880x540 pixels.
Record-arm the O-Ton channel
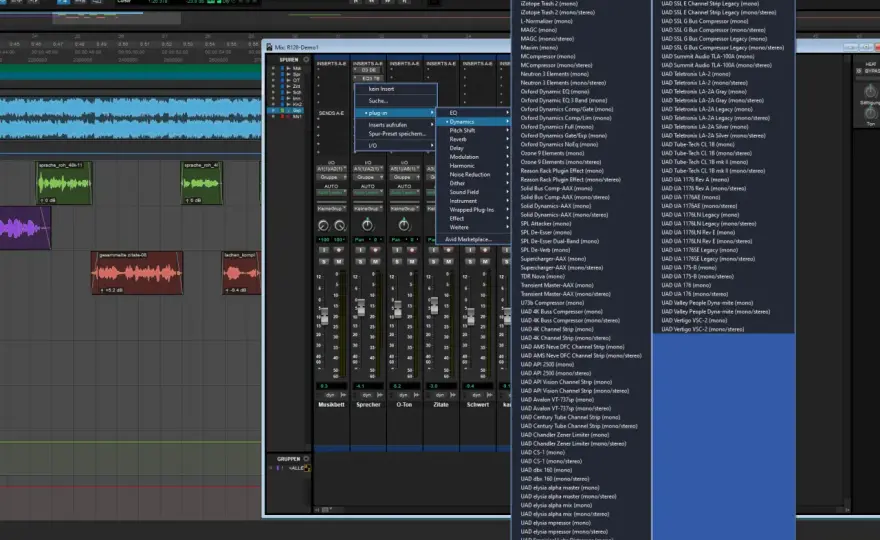click(411, 250)
